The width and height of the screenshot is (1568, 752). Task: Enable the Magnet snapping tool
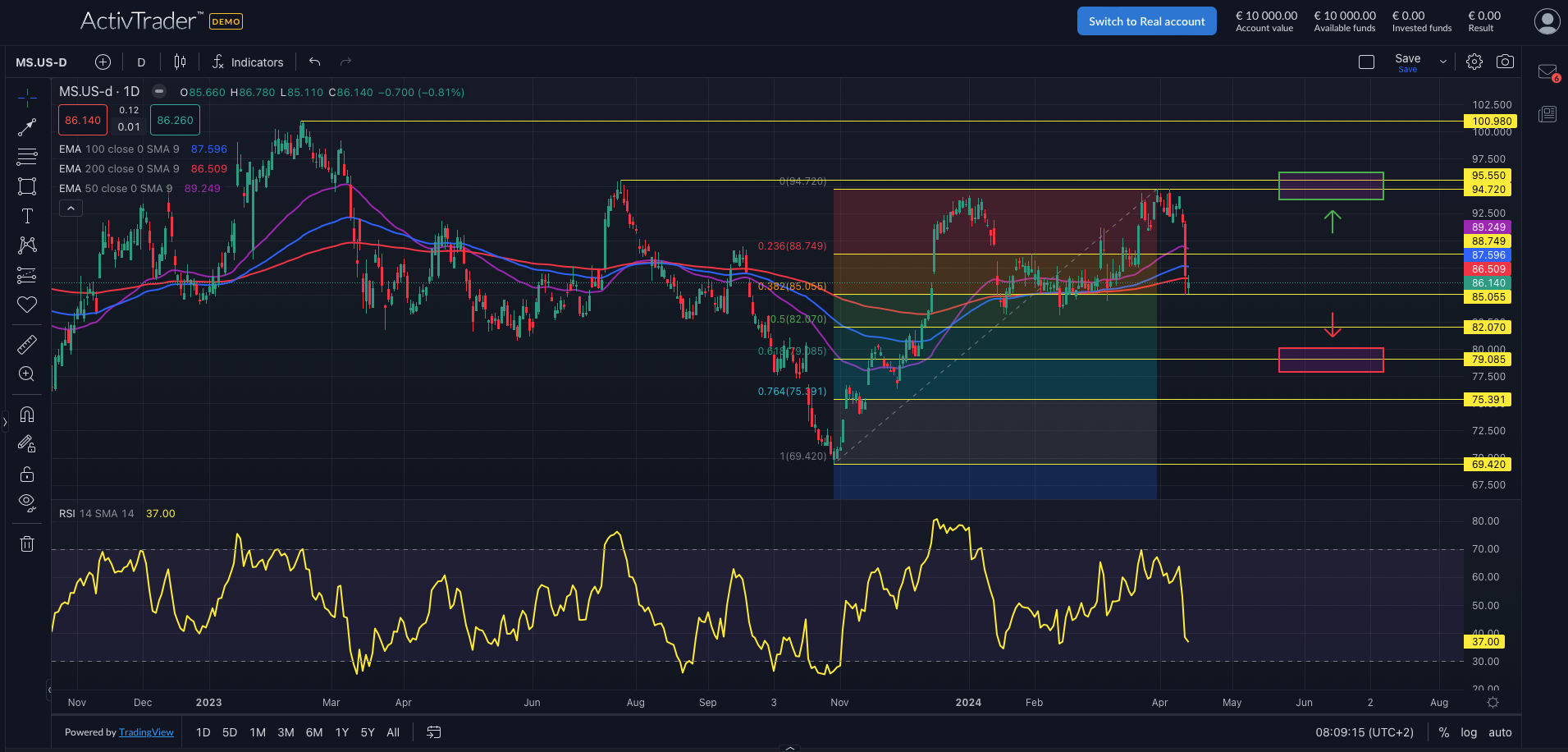tap(27, 415)
